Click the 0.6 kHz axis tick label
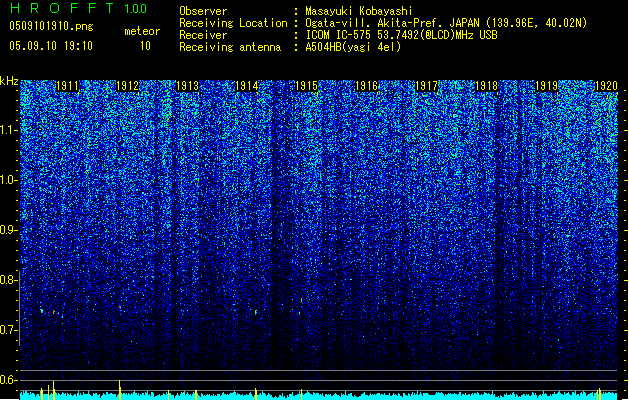 (x=9, y=380)
